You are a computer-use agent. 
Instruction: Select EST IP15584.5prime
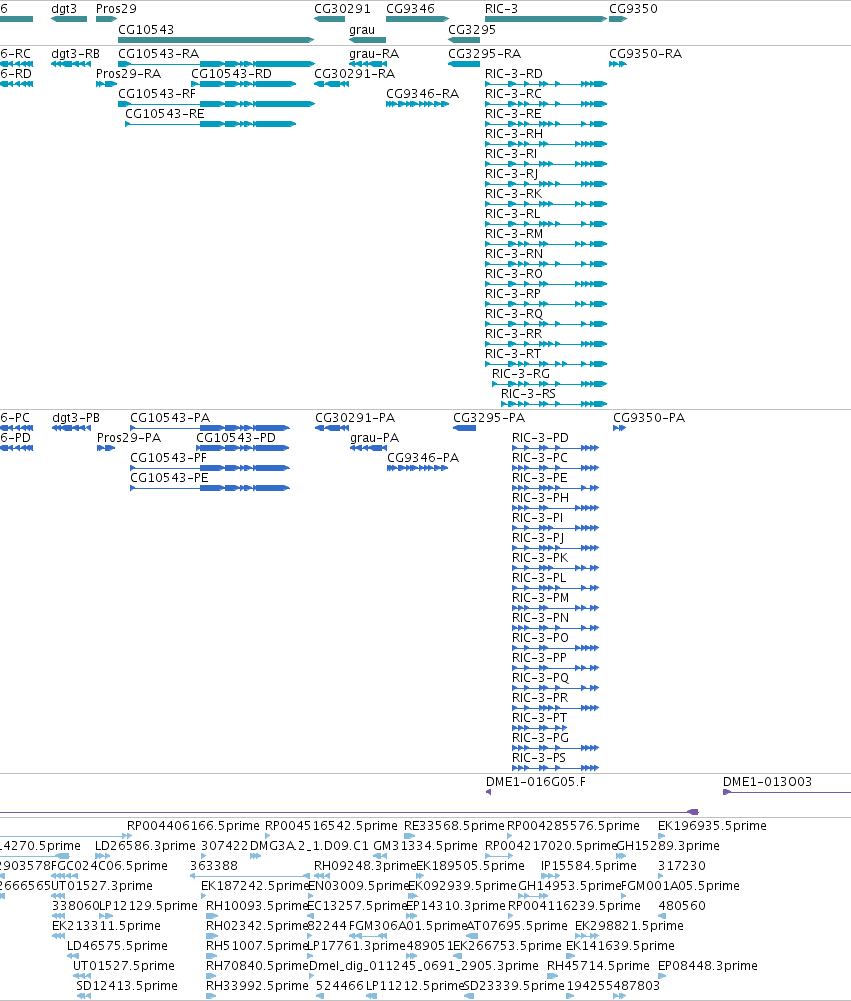coord(550,876)
